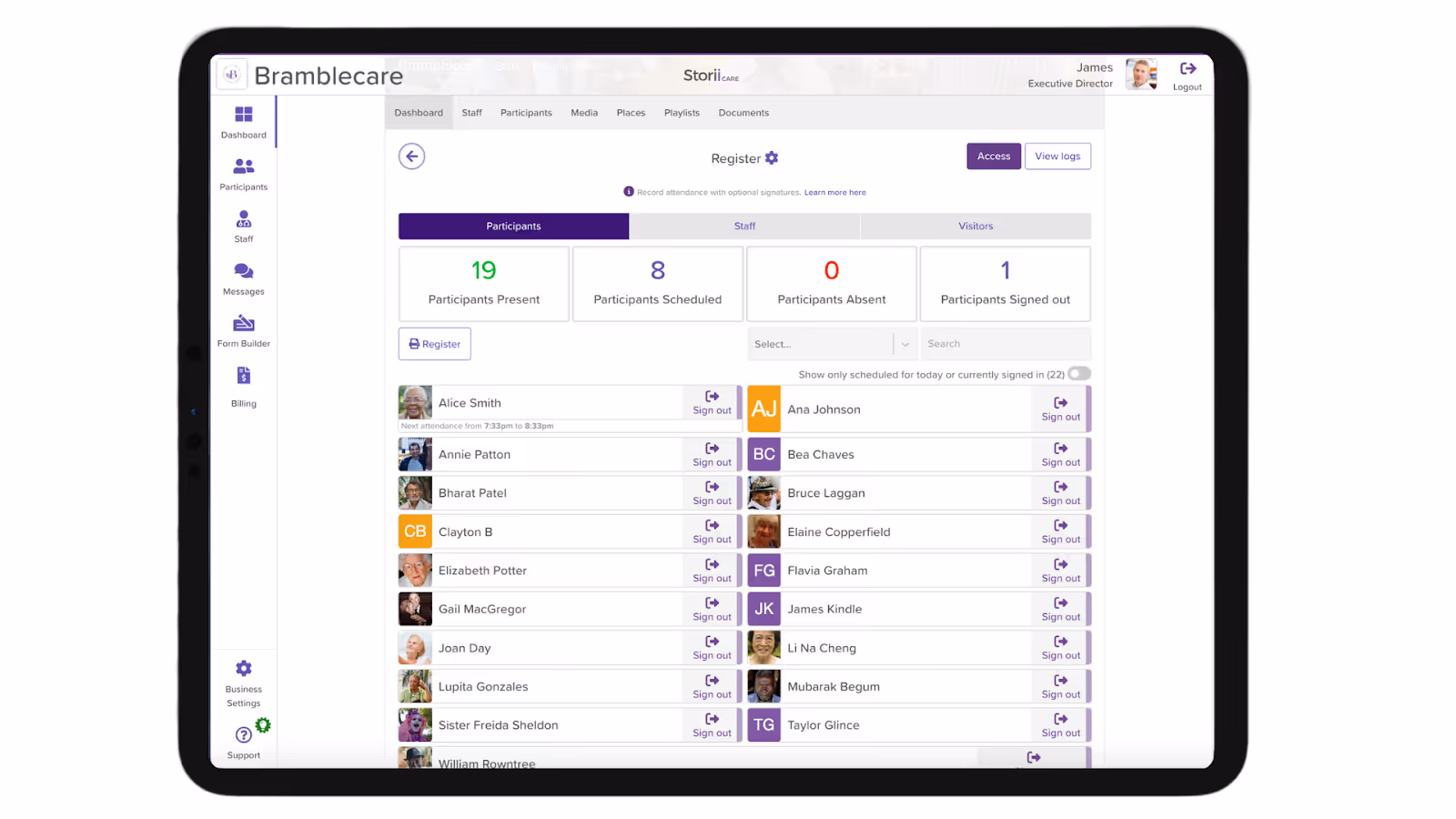Click the Search input field
Viewport: 1456px width, 819px height.
coord(1005,344)
